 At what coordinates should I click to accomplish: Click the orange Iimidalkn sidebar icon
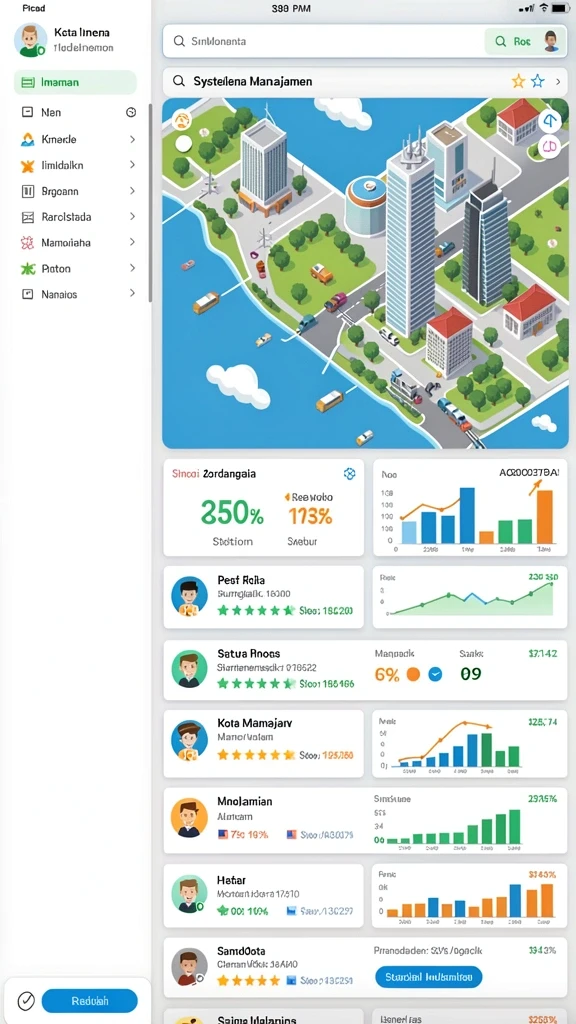point(27,165)
